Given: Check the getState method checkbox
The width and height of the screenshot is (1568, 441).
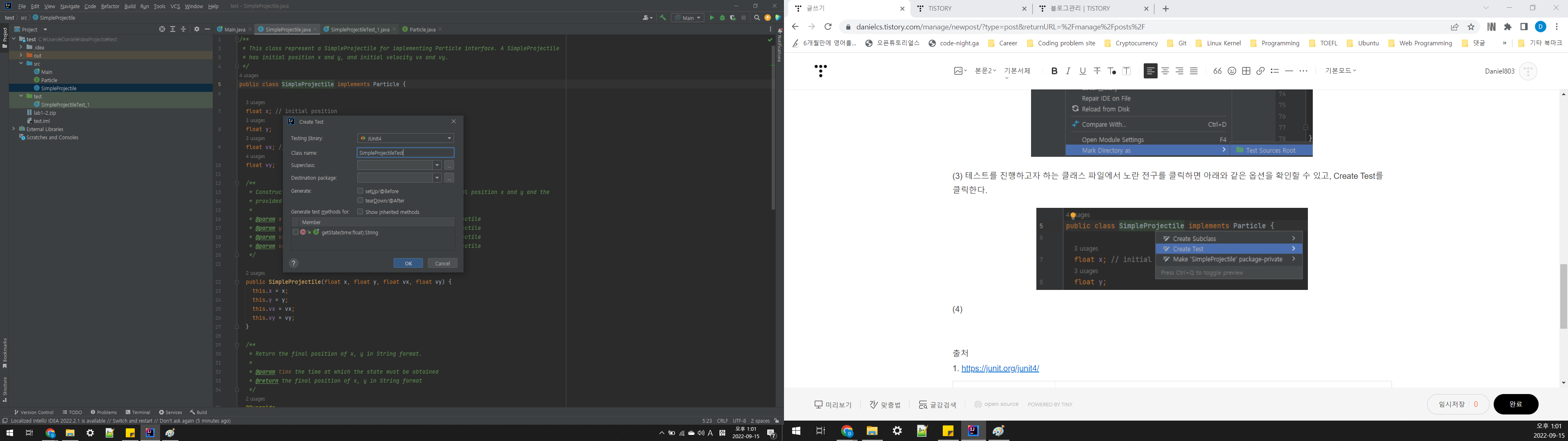Looking at the screenshot, I should [x=296, y=233].
